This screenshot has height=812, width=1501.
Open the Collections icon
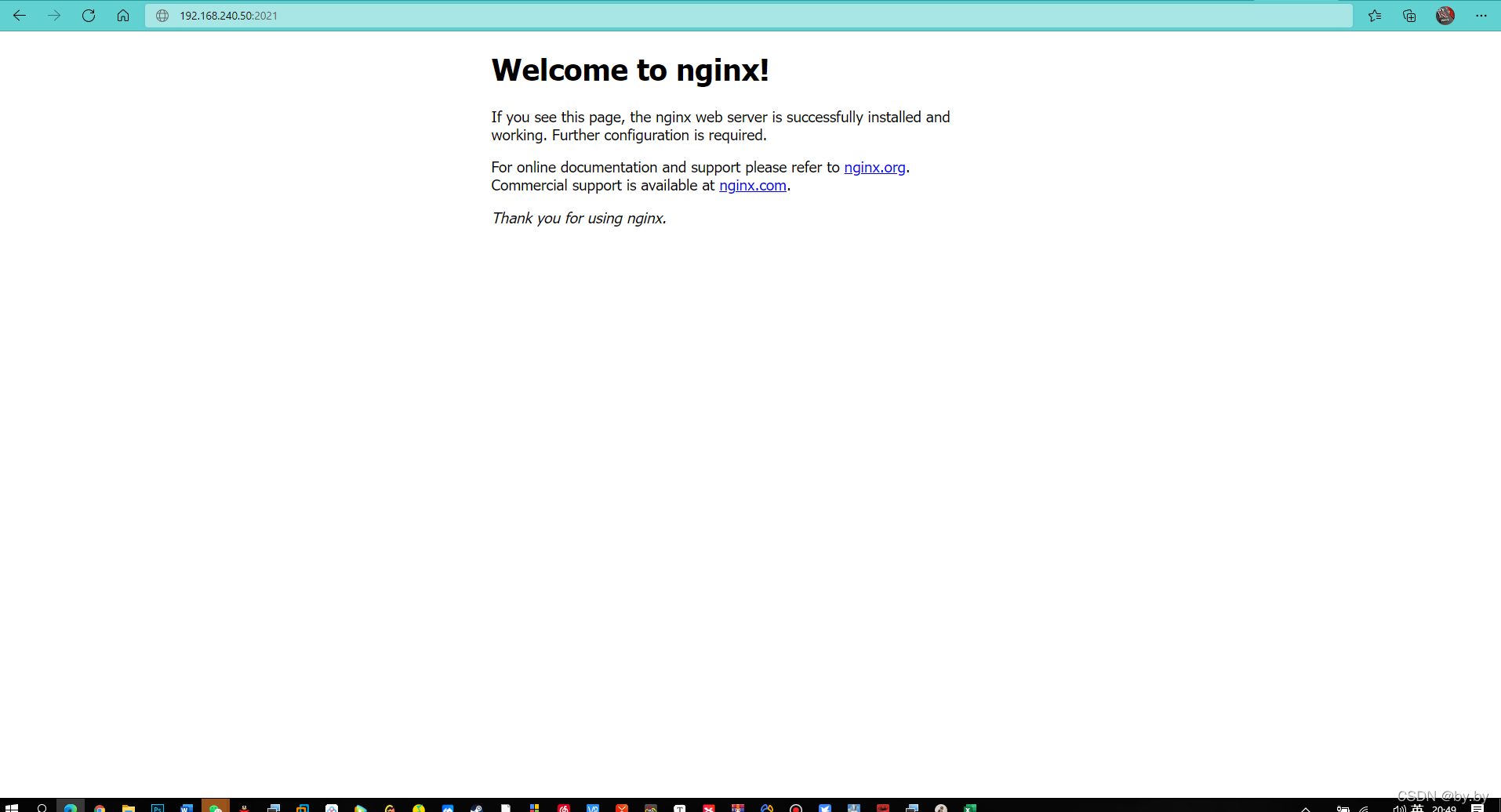point(1409,16)
